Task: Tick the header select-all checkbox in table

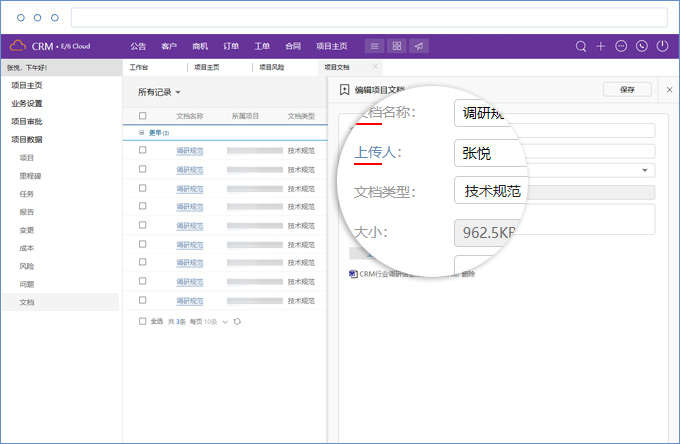Action: pos(143,116)
